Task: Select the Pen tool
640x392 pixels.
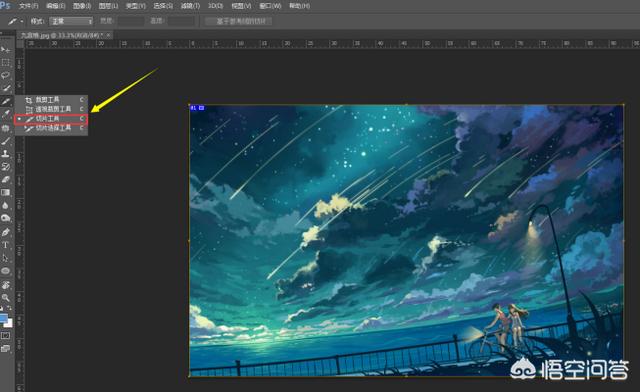Action: pos(6,232)
